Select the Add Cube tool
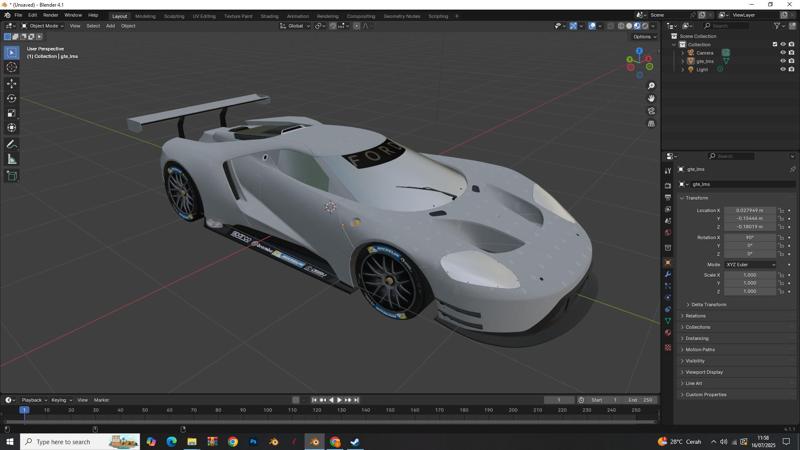 click(12, 176)
